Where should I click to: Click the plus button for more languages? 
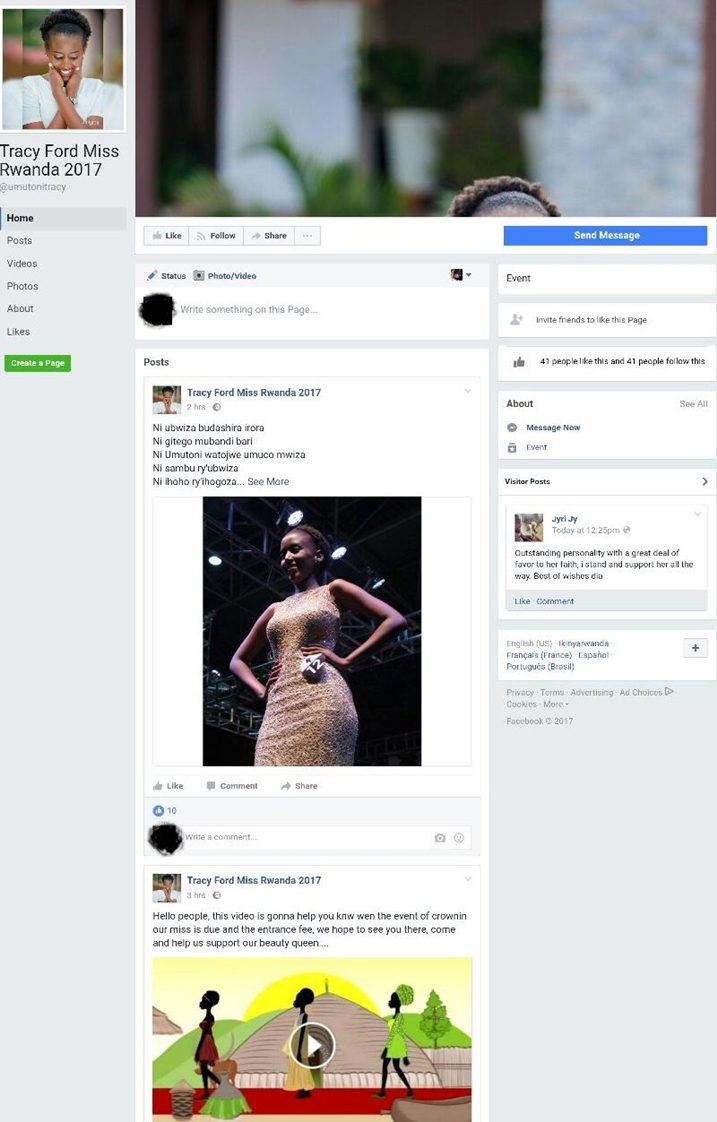[695, 648]
